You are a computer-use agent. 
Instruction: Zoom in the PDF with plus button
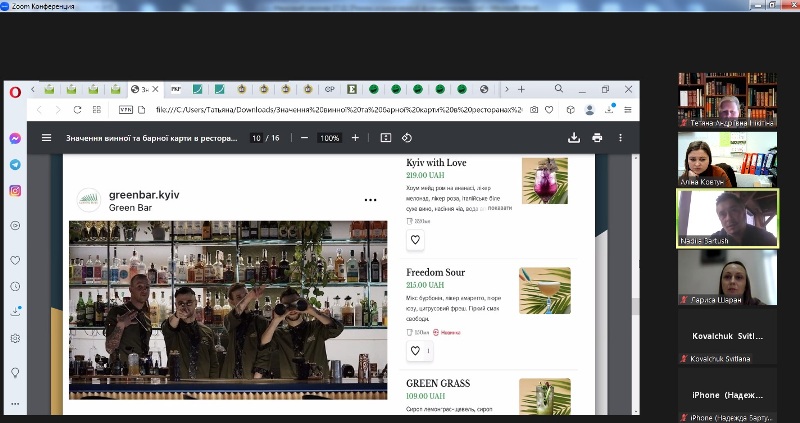pyautogui.click(x=355, y=138)
